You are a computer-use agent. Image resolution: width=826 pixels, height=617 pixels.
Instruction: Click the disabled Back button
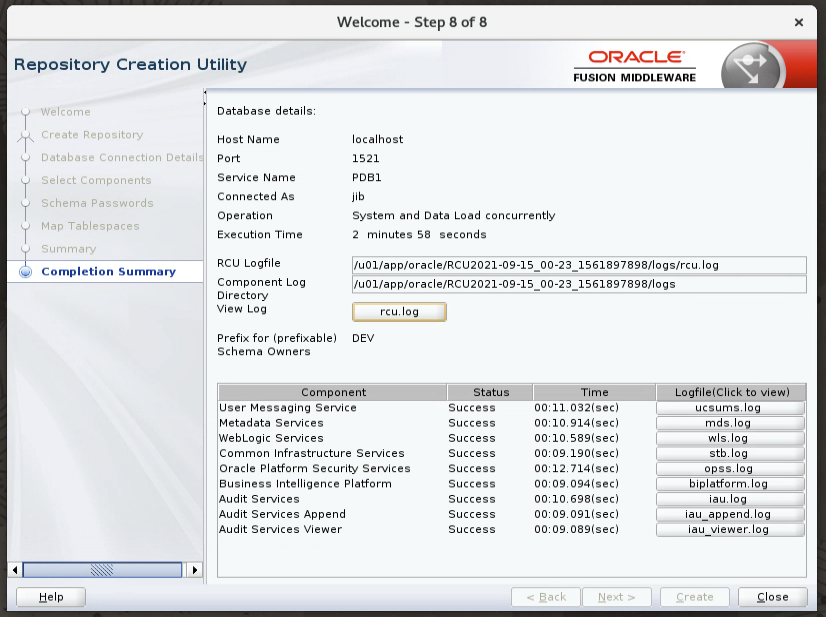(x=546, y=597)
